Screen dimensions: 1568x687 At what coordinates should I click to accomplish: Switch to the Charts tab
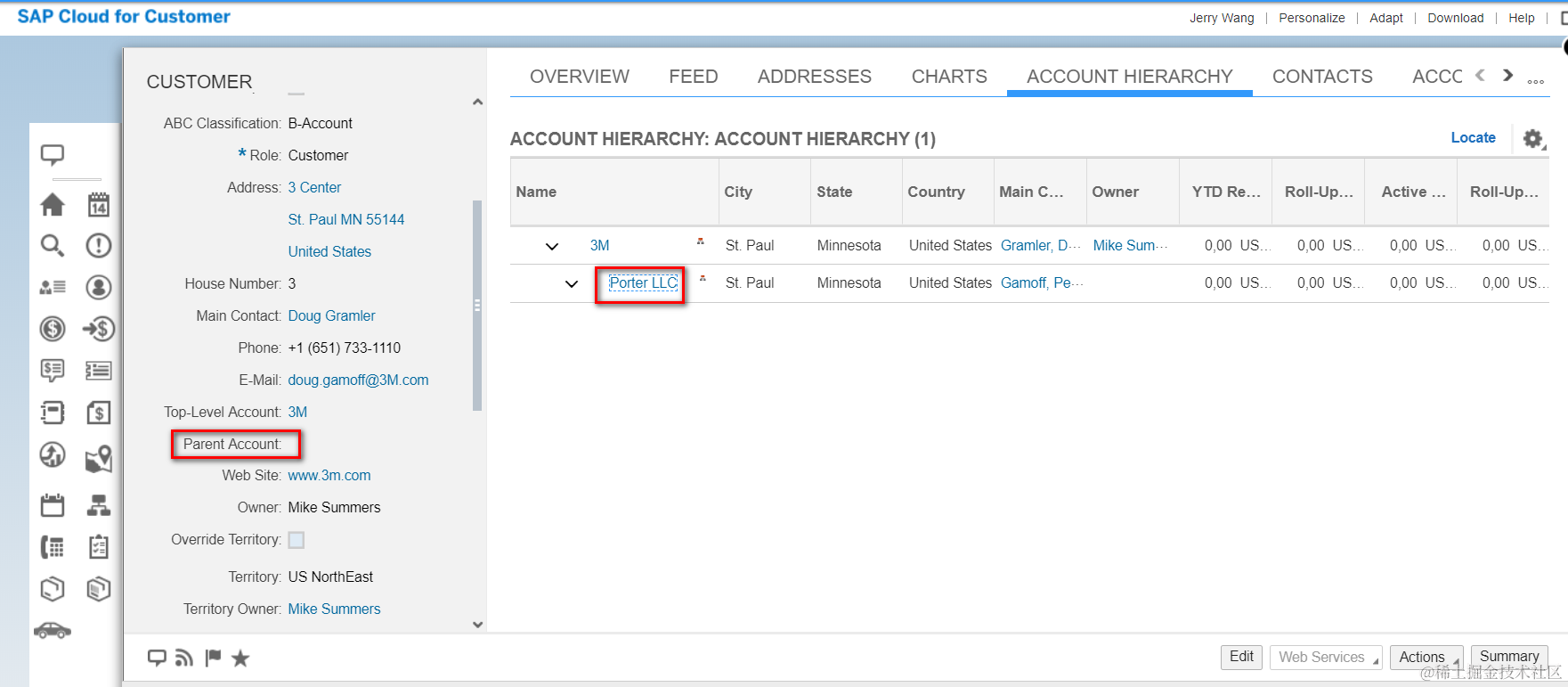[949, 77]
